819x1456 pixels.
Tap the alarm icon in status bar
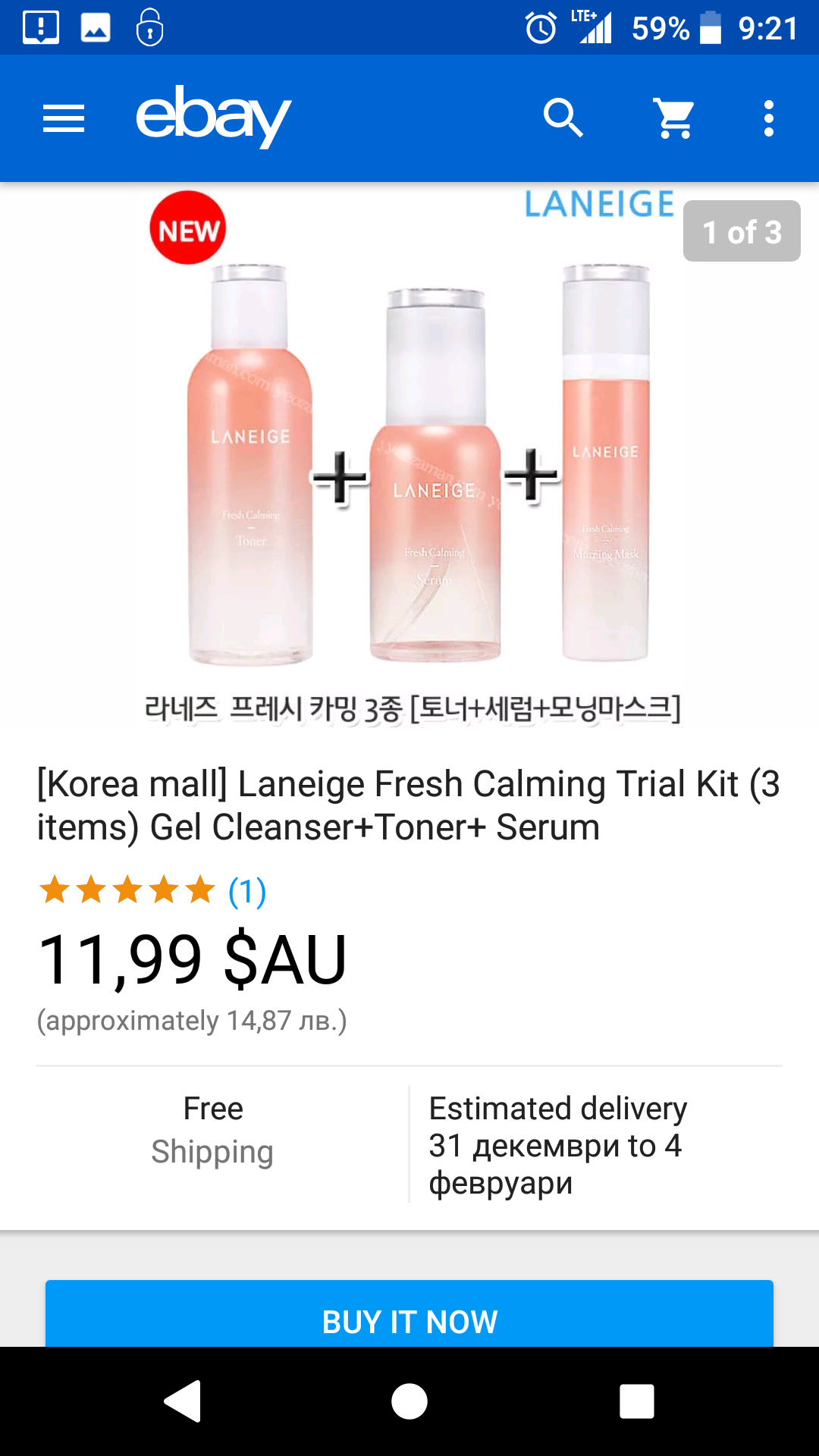pos(541,29)
